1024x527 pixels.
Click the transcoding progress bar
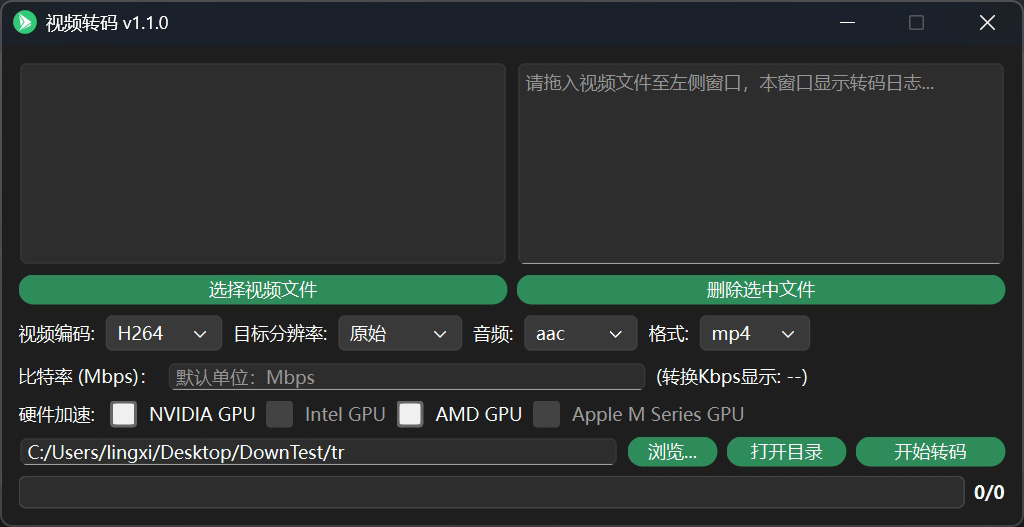coord(492,492)
